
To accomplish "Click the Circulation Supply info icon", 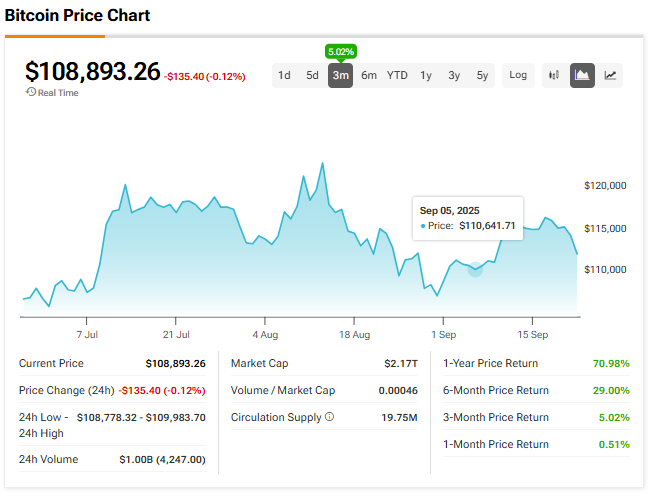I will (x=330, y=417).
